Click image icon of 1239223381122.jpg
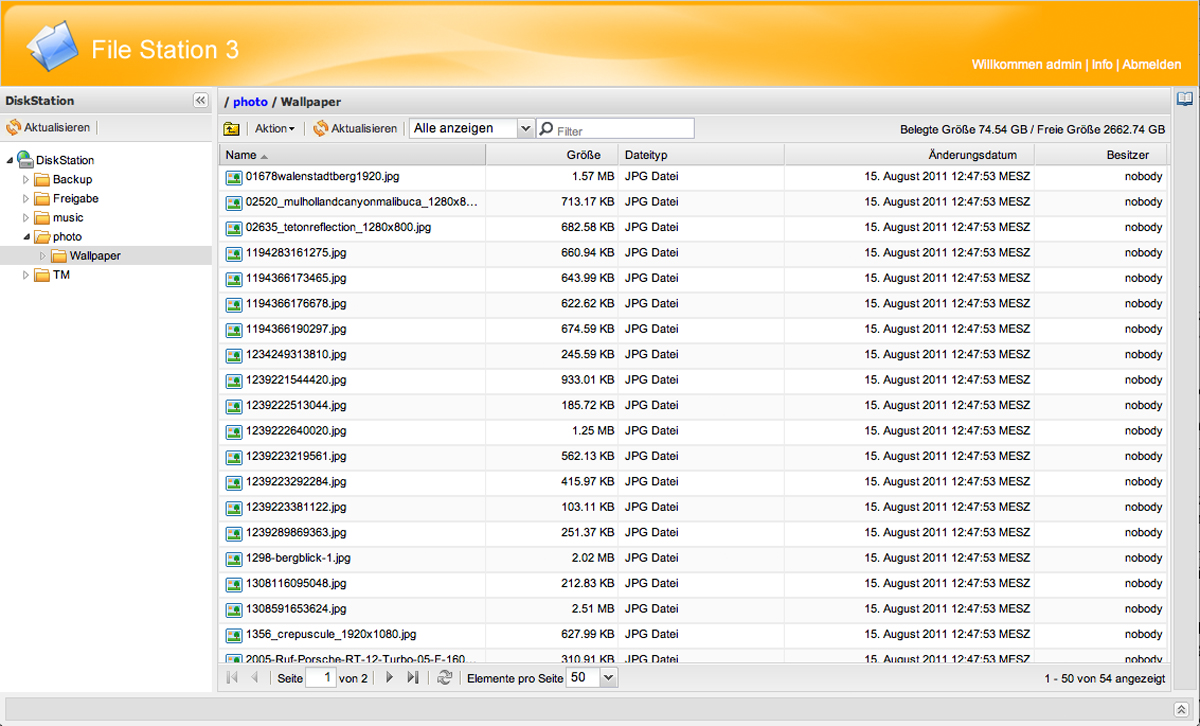This screenshot has width=1200, height=726. click(234, 508)
